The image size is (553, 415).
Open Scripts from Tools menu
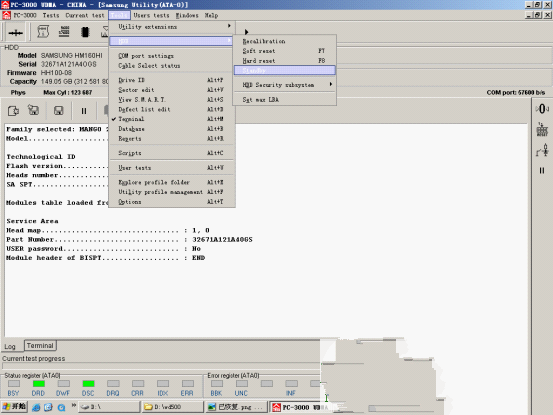(x=172, y=153)
